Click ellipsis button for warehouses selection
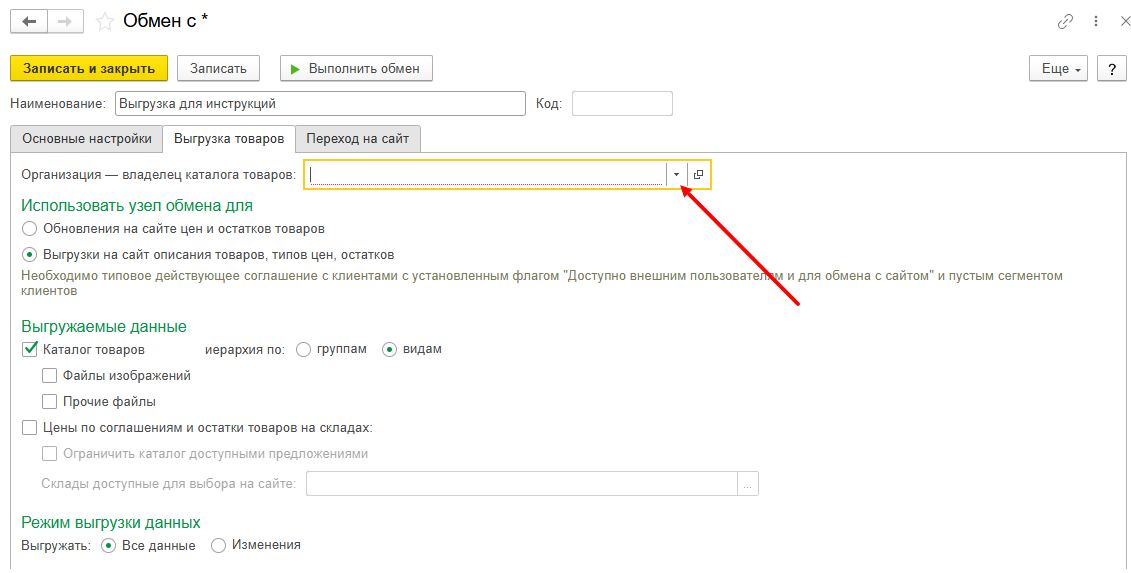Screen dimensions: 1131x573 point(748,484)
